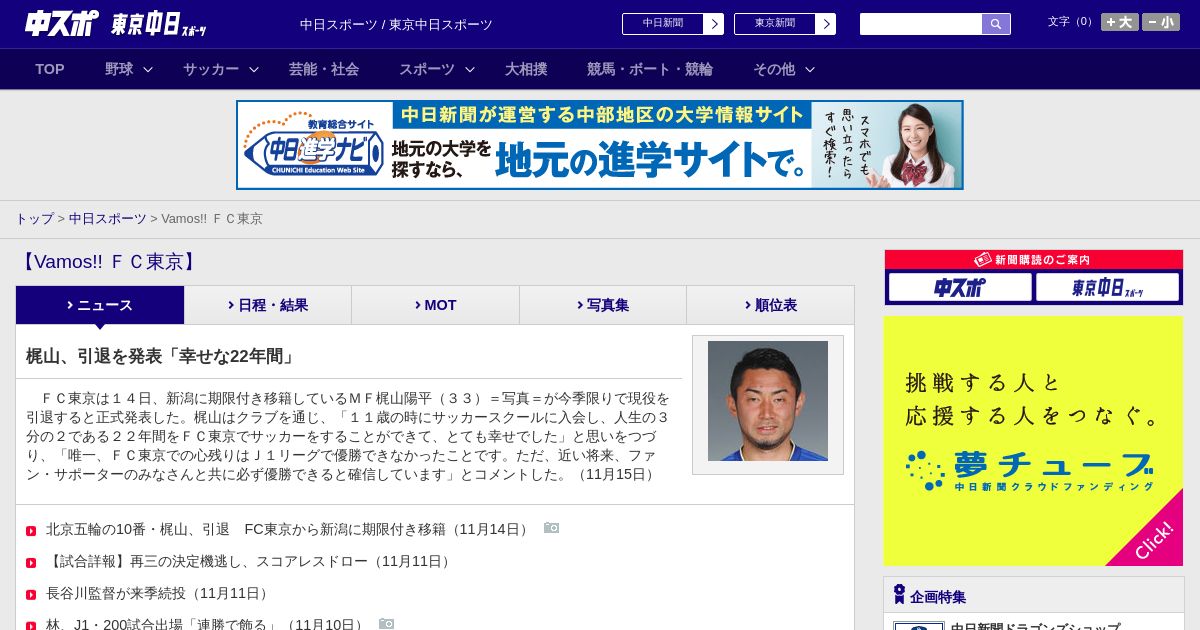
Task: Open the サッカー navigation menu
Action: [x=211, y=69]
